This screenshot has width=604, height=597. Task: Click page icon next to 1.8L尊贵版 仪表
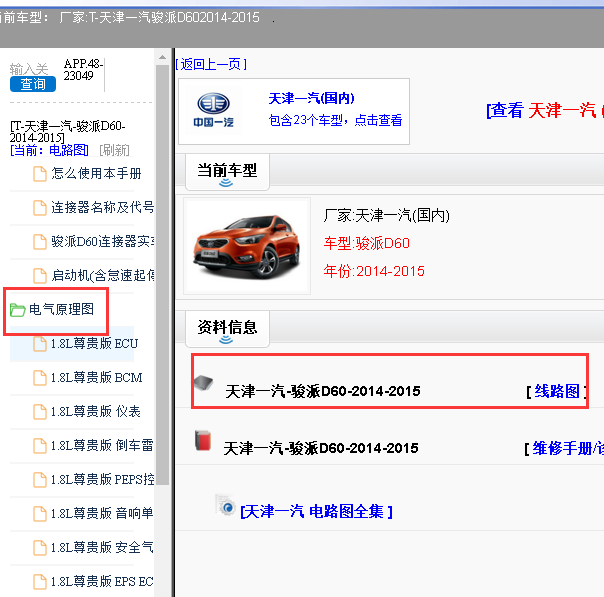40,411
